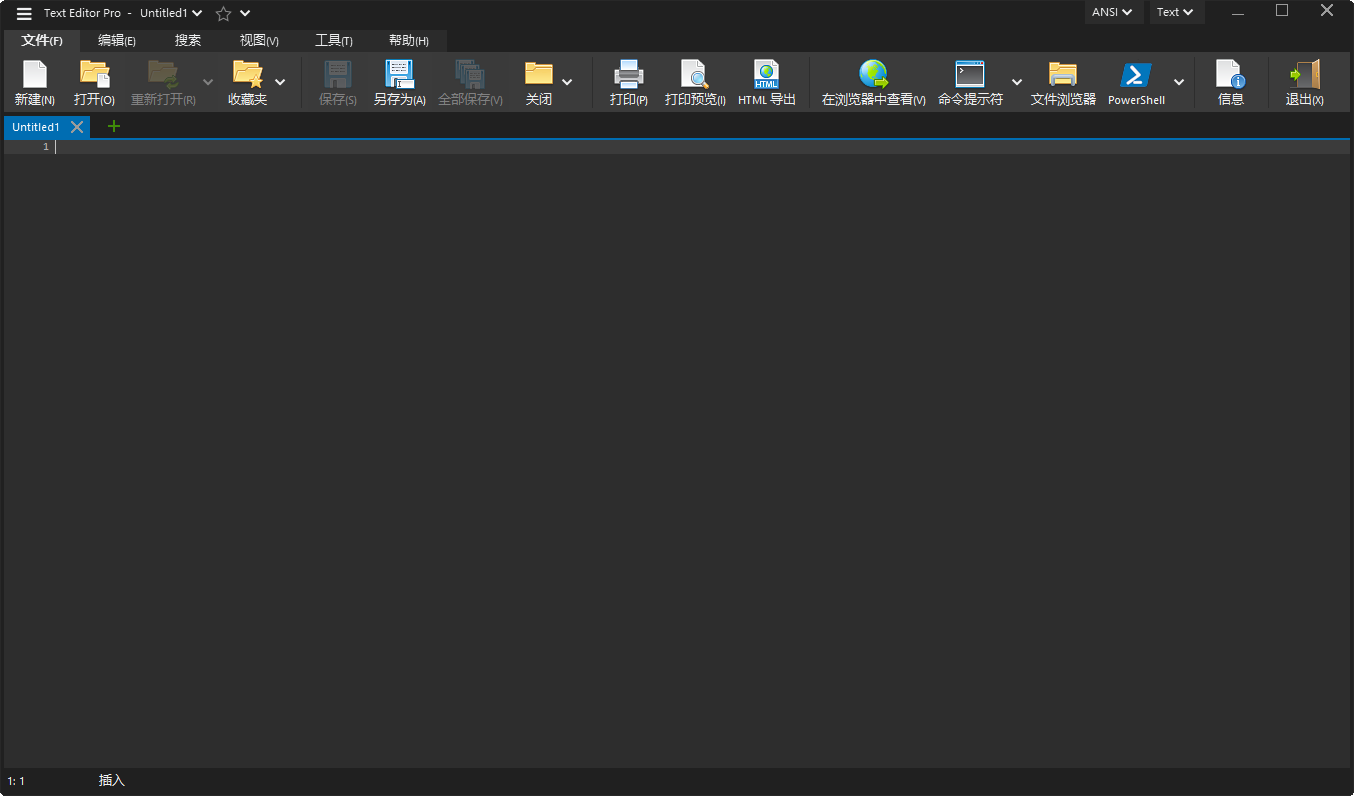Click 退出 to exit the application
The width and height of the screenshot is (1354, 796).
point(1303,81)
